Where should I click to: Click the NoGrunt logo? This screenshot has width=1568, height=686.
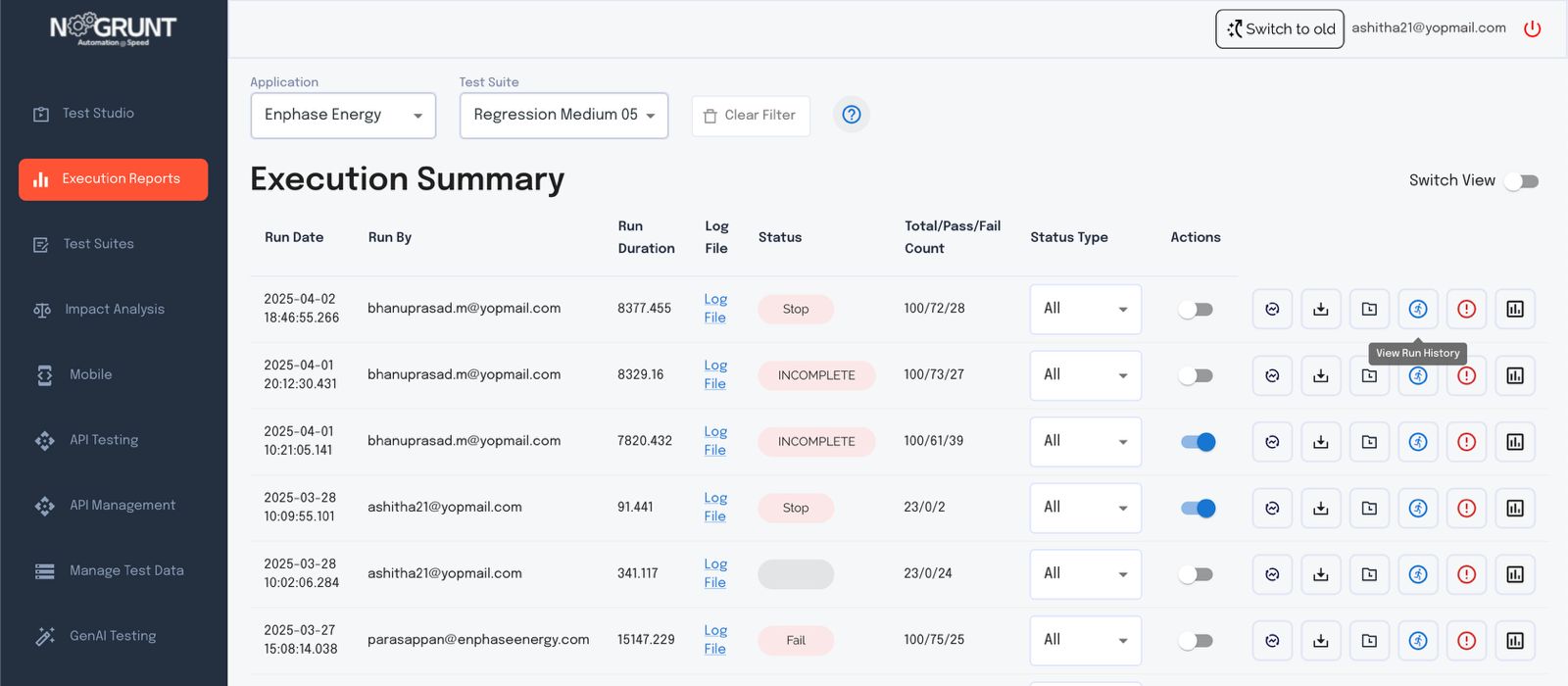[x=114, y=29]
